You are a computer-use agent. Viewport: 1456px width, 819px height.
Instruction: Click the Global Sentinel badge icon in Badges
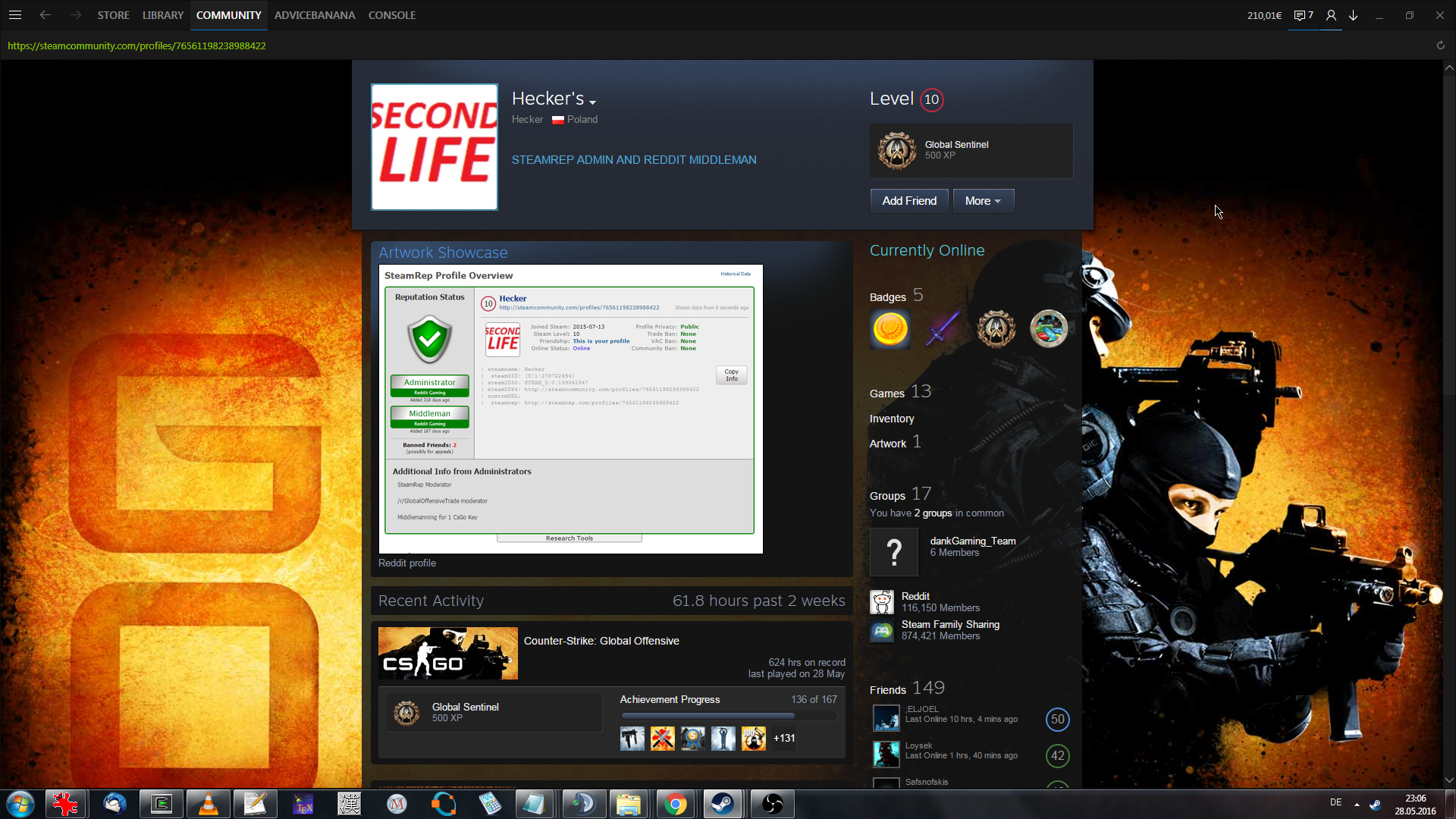coord(996,329)
